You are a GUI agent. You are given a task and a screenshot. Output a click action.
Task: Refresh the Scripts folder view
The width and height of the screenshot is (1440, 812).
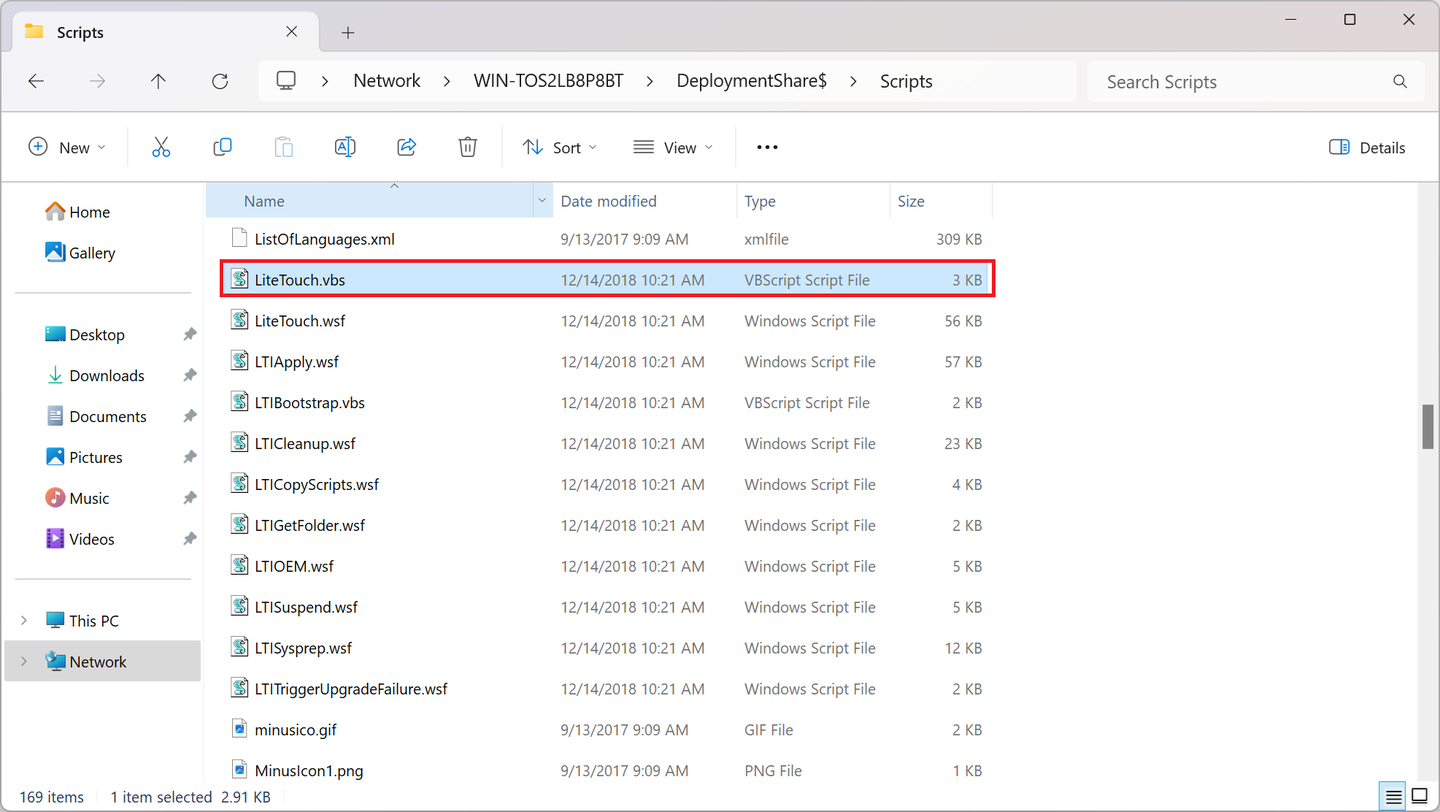click(x=219, y=81)
